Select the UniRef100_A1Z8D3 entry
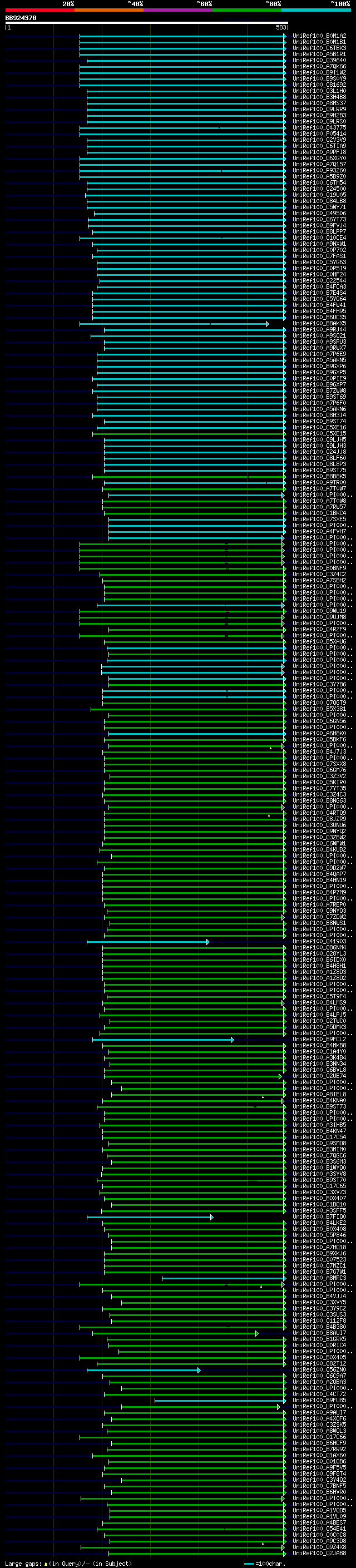The image size is (356, 1568). (x=319, y=972)
